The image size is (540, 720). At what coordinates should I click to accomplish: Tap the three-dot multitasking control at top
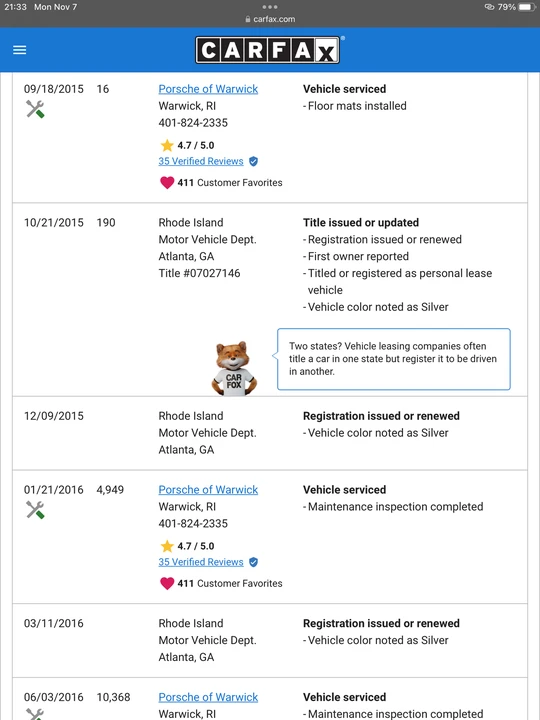[x=270, y=7]
